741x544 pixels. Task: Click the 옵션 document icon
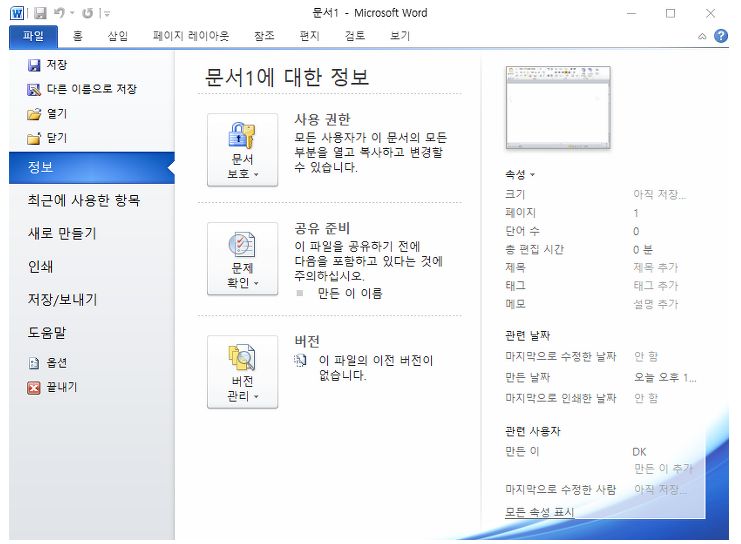click(x=34, y=363)
